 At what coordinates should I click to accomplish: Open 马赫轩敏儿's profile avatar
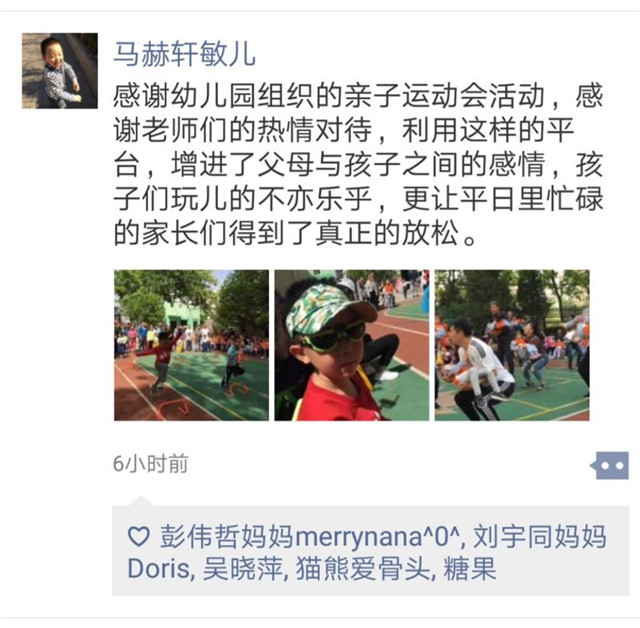pyautogui.click(x=60, y=71)
